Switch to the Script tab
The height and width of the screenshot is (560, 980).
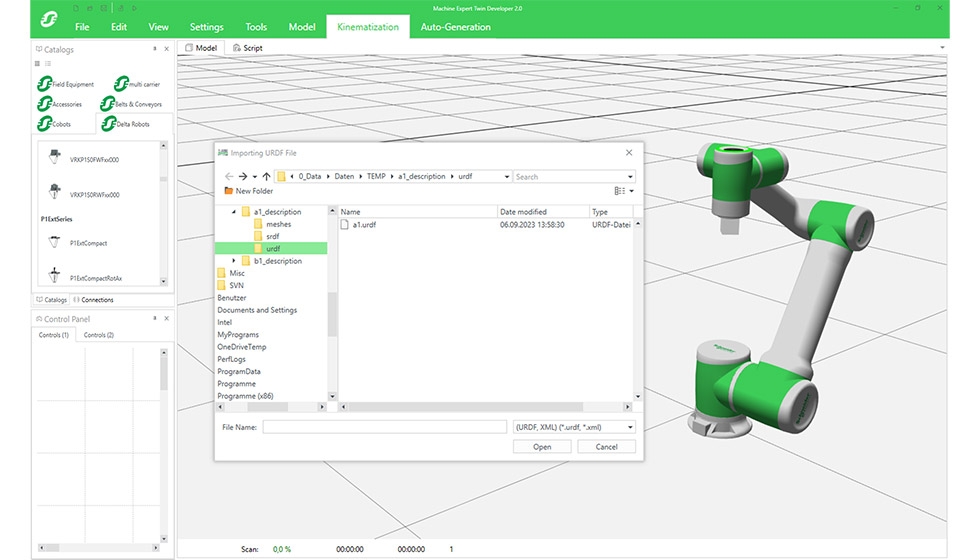click(247, 48)
